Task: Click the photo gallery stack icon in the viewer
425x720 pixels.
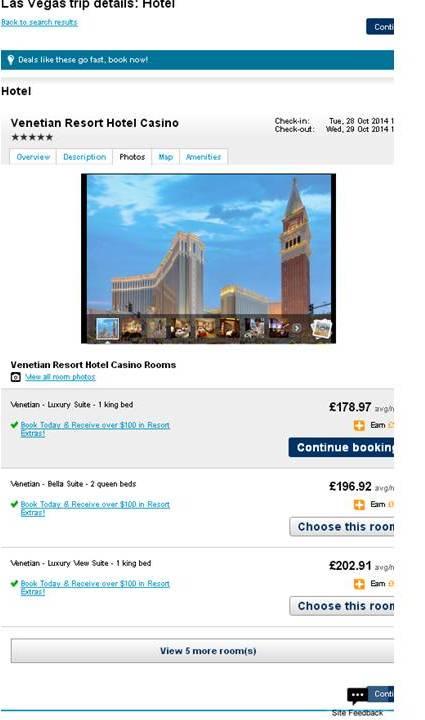Action: [321, 328]
